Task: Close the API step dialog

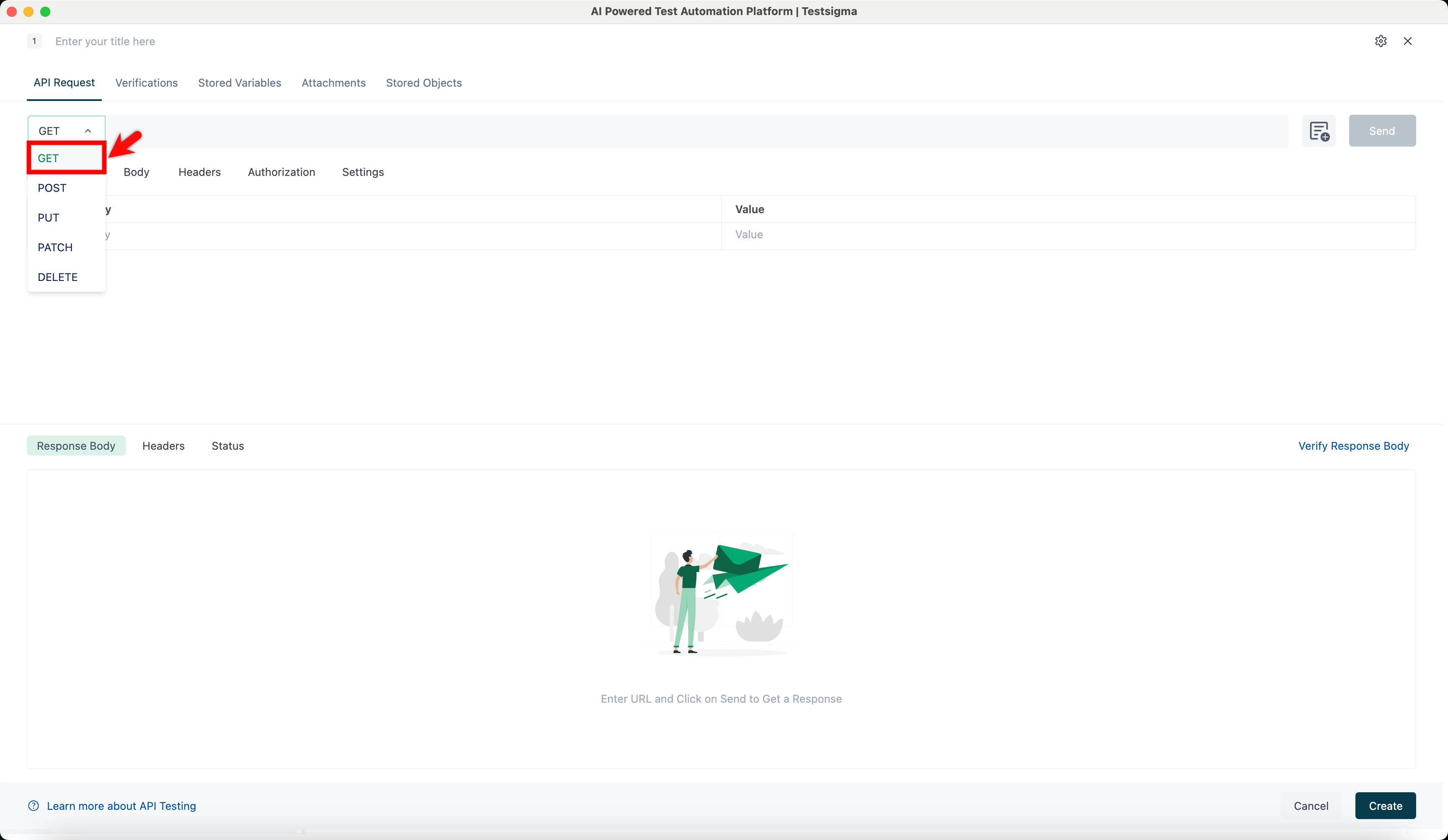Action: (1407, 41)
